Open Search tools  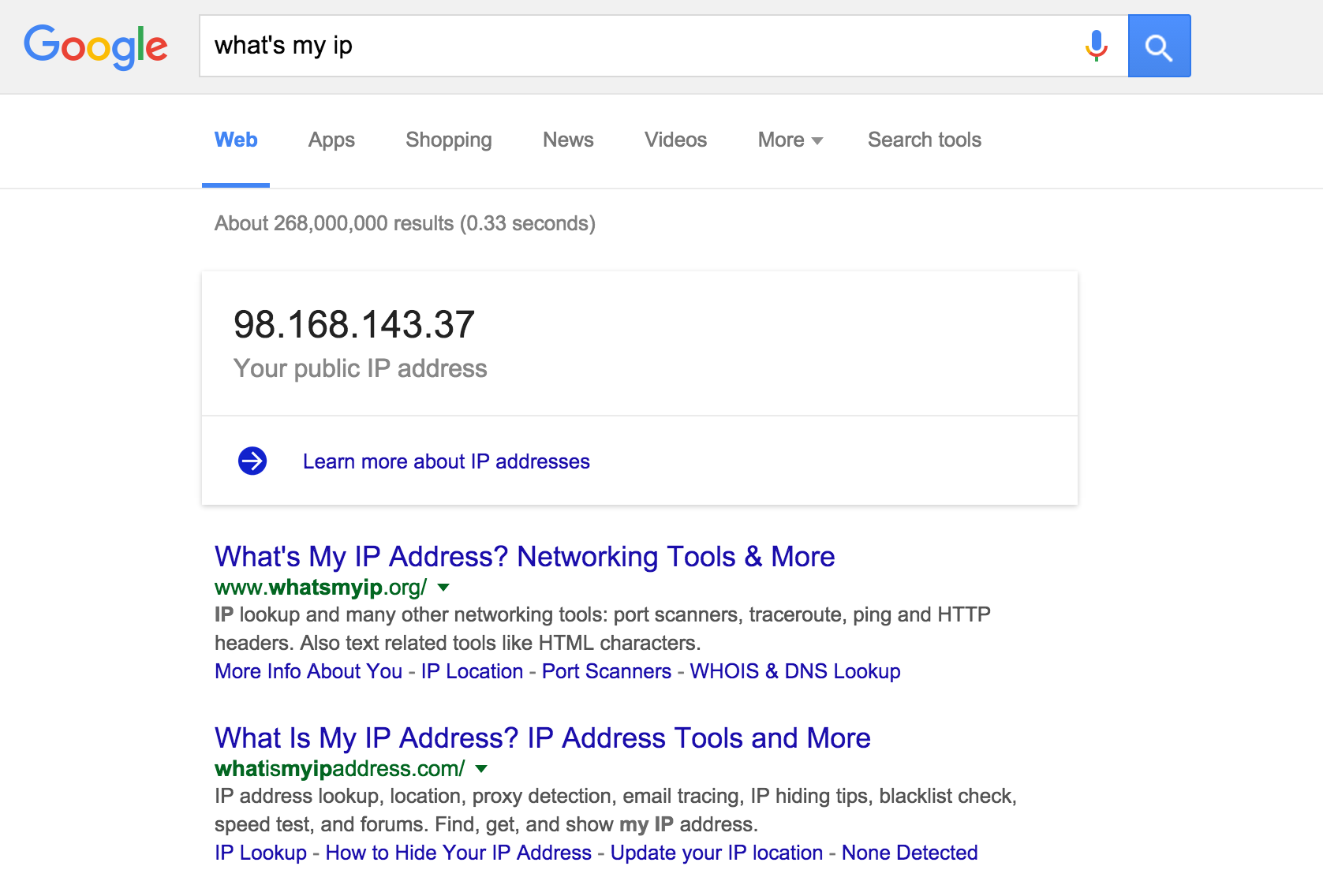point(924,140)
